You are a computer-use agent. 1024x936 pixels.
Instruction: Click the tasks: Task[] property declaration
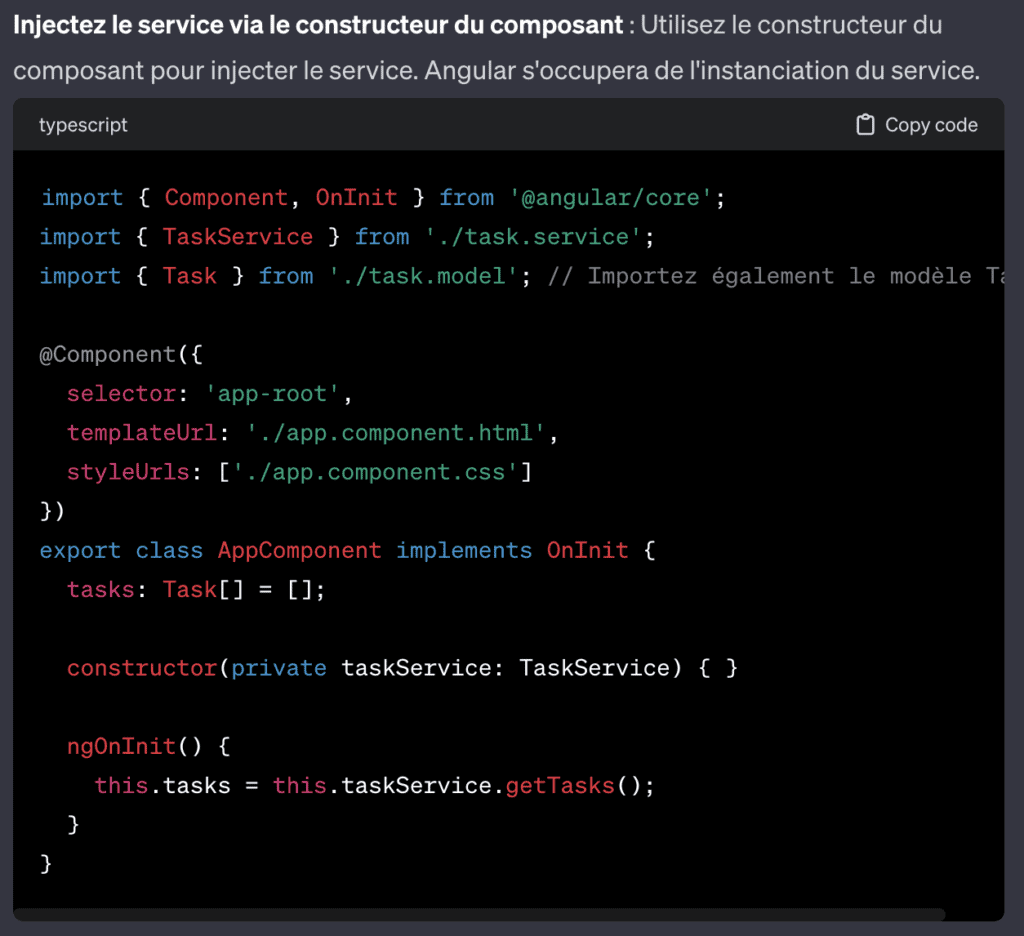pyautogui.click(x=196, y=590)
